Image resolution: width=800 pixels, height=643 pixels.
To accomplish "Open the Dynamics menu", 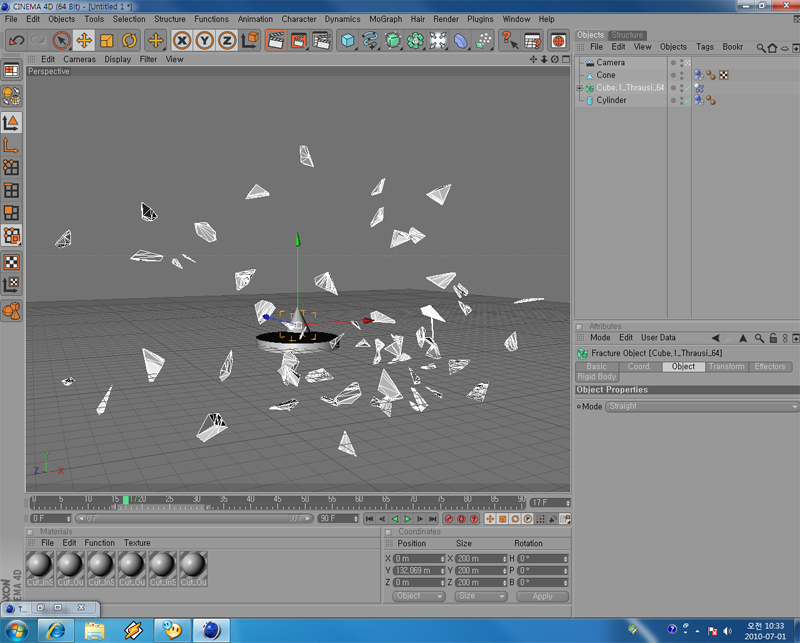I will coord(342,19).
